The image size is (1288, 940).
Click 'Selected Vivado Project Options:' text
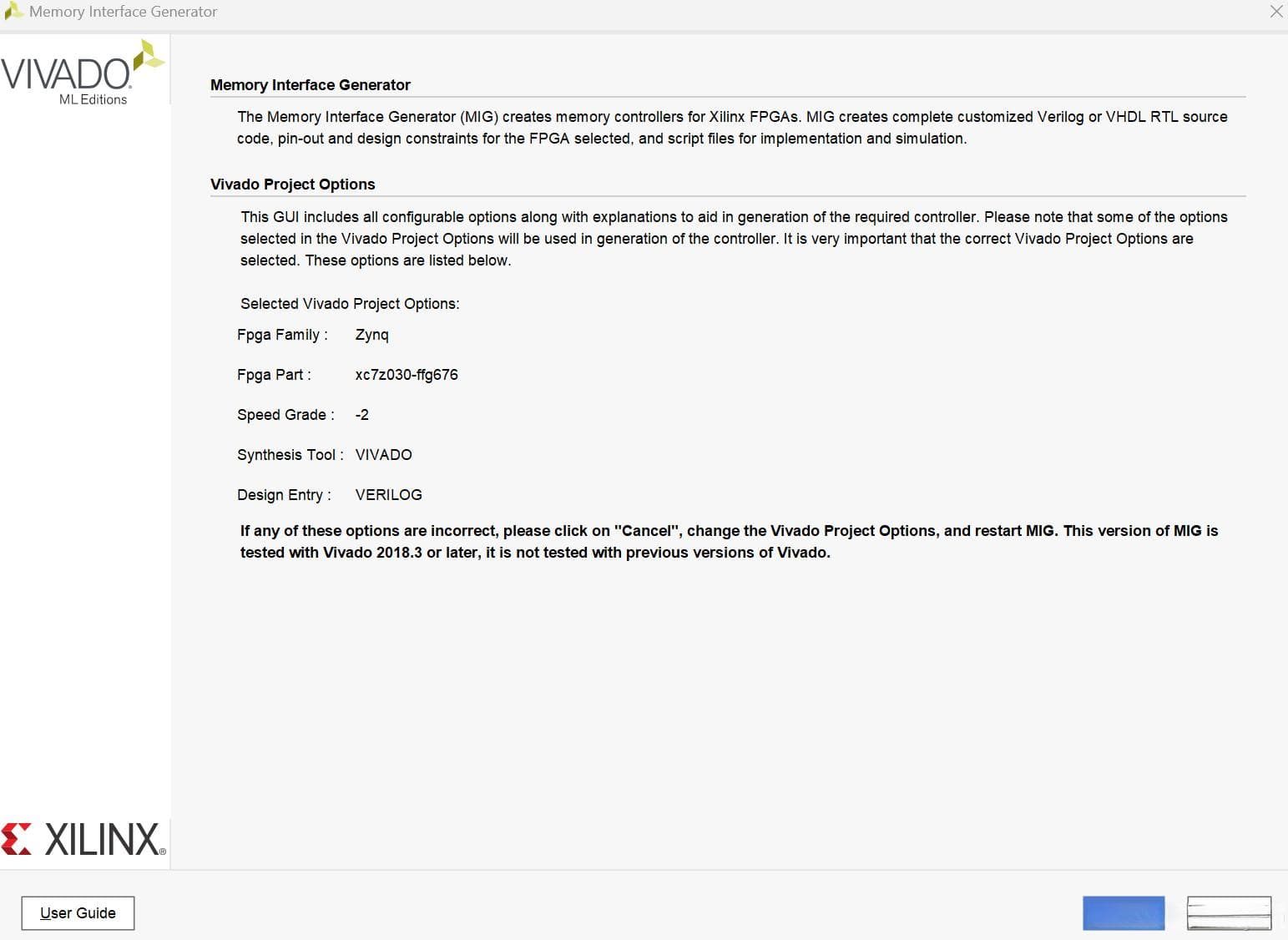[350, 304]
